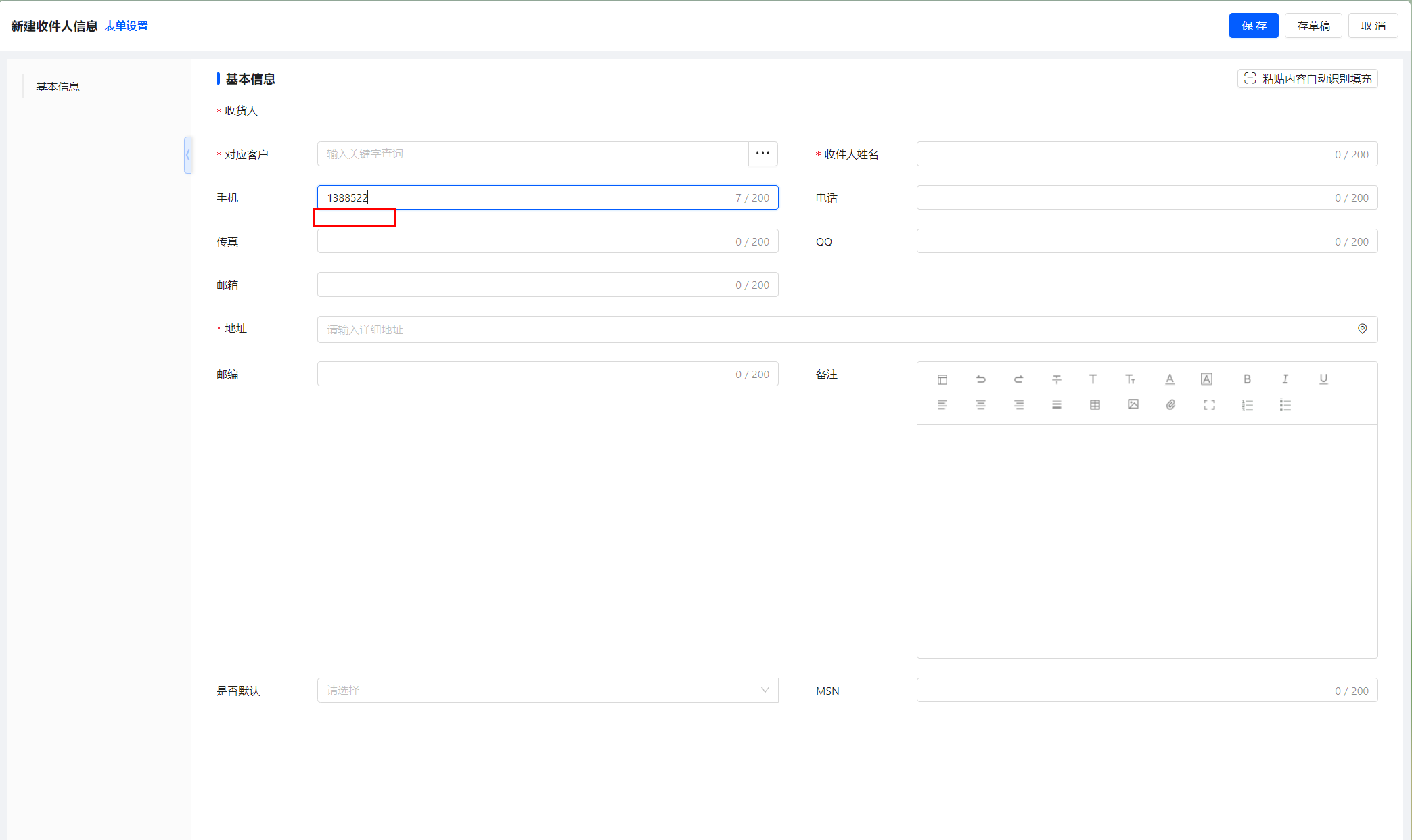This screenshot has width=1412, height=840.
Task: Open 表单设置 link
Action: [127, 26]
